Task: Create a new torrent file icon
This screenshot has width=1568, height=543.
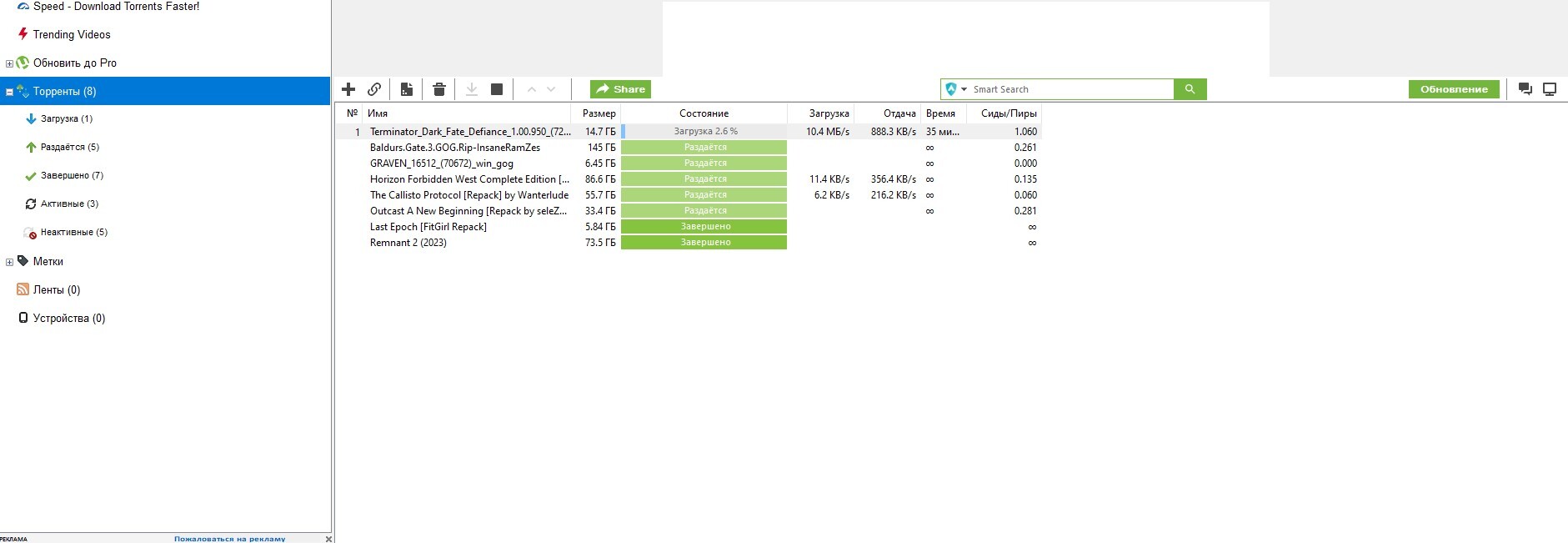Action: click(407, 89)
